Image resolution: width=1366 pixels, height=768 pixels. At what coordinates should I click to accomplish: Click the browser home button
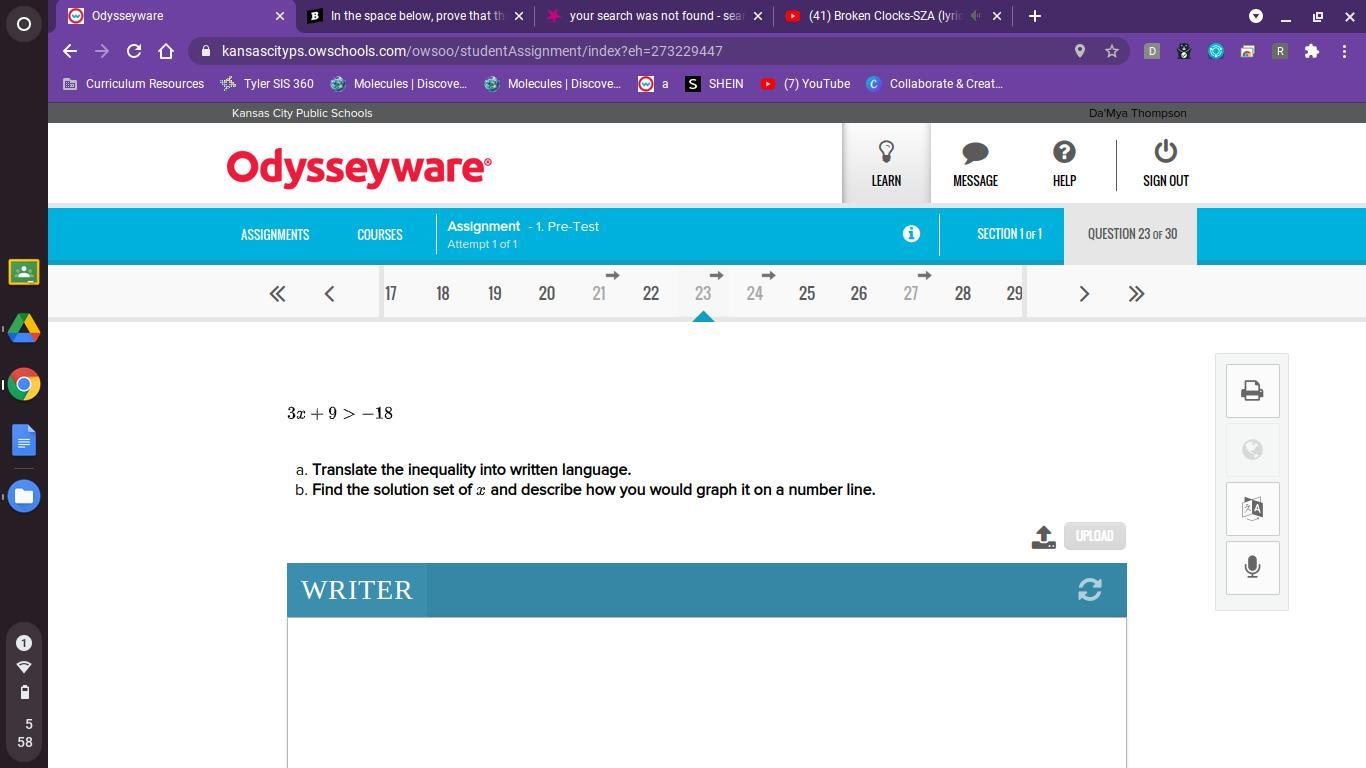(166, 51)
